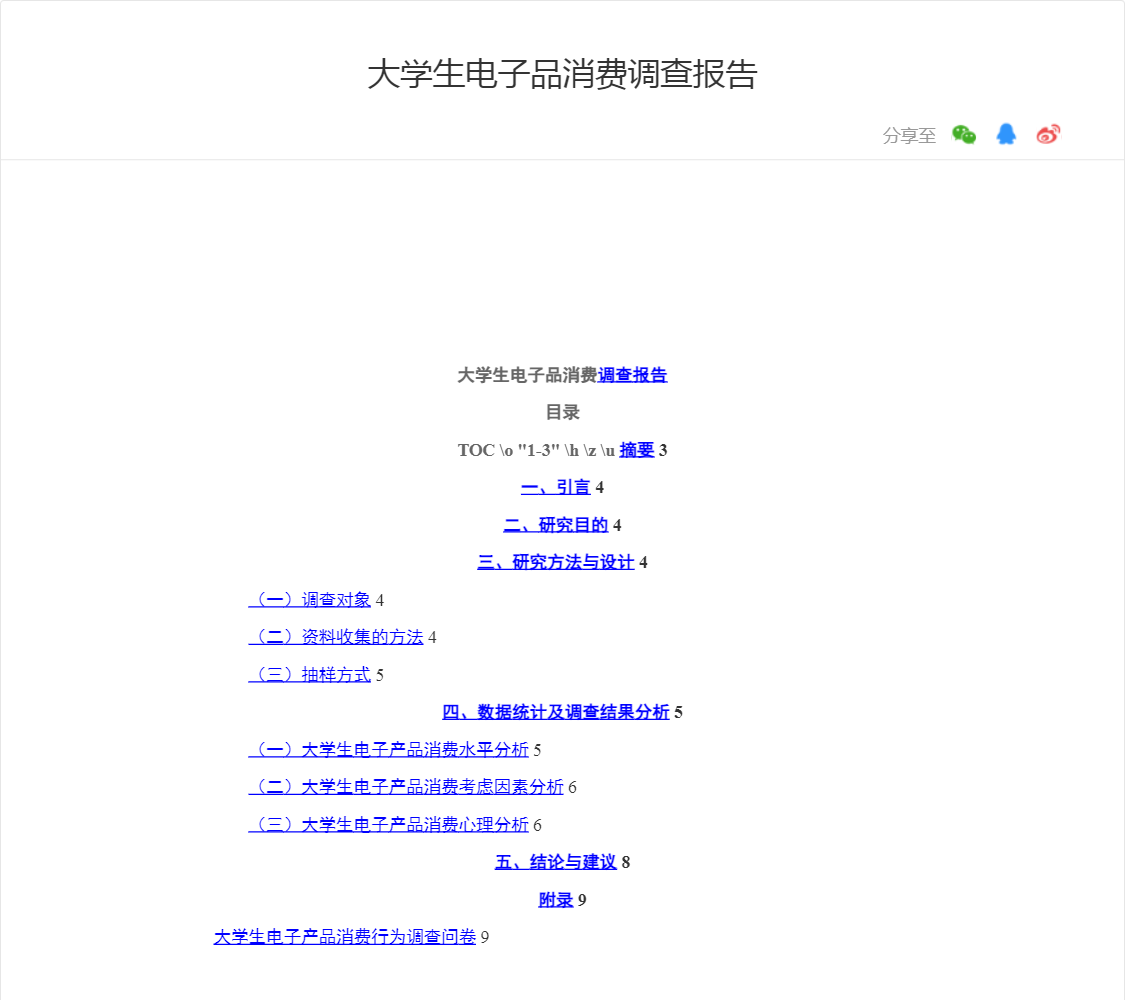Go to section 五、结论与建议

tap(555, 862)
